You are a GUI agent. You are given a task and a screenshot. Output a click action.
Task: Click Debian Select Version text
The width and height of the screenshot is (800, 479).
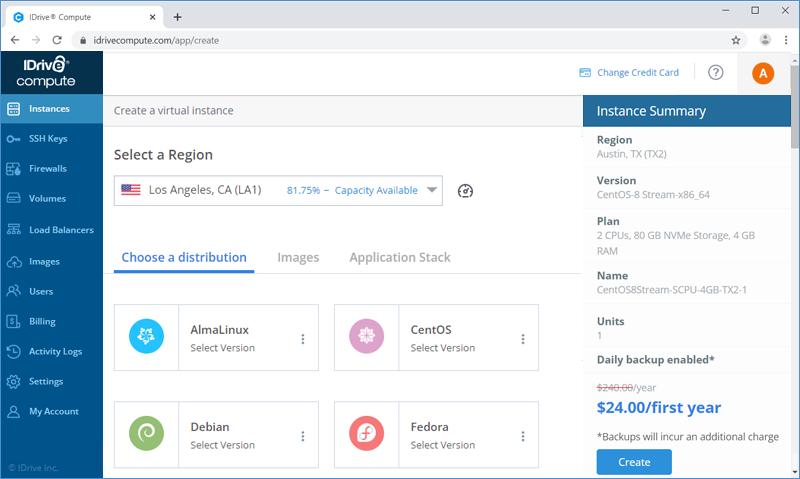pos(222,445)
